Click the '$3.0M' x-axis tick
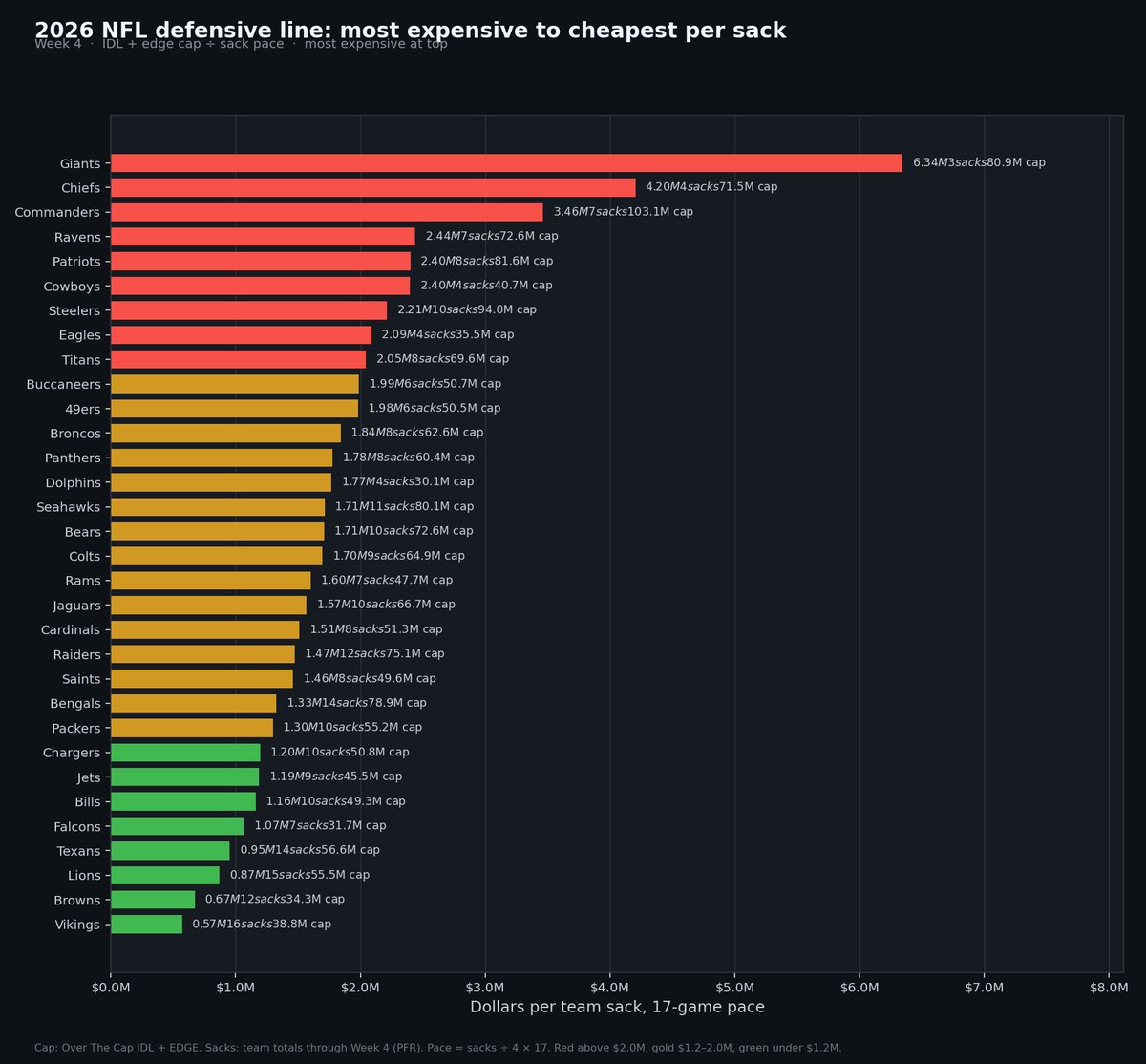 pos(485,988)
